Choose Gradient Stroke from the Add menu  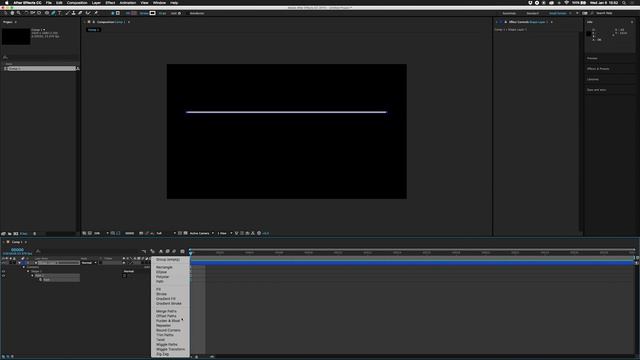[x=169, y=304]
